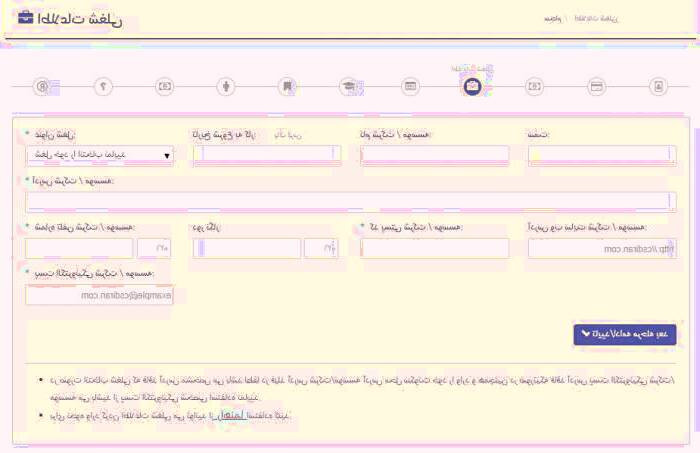Jump to the credit card step icon
This screenshot has height=453, width=700.
click(x=596, y=86)
